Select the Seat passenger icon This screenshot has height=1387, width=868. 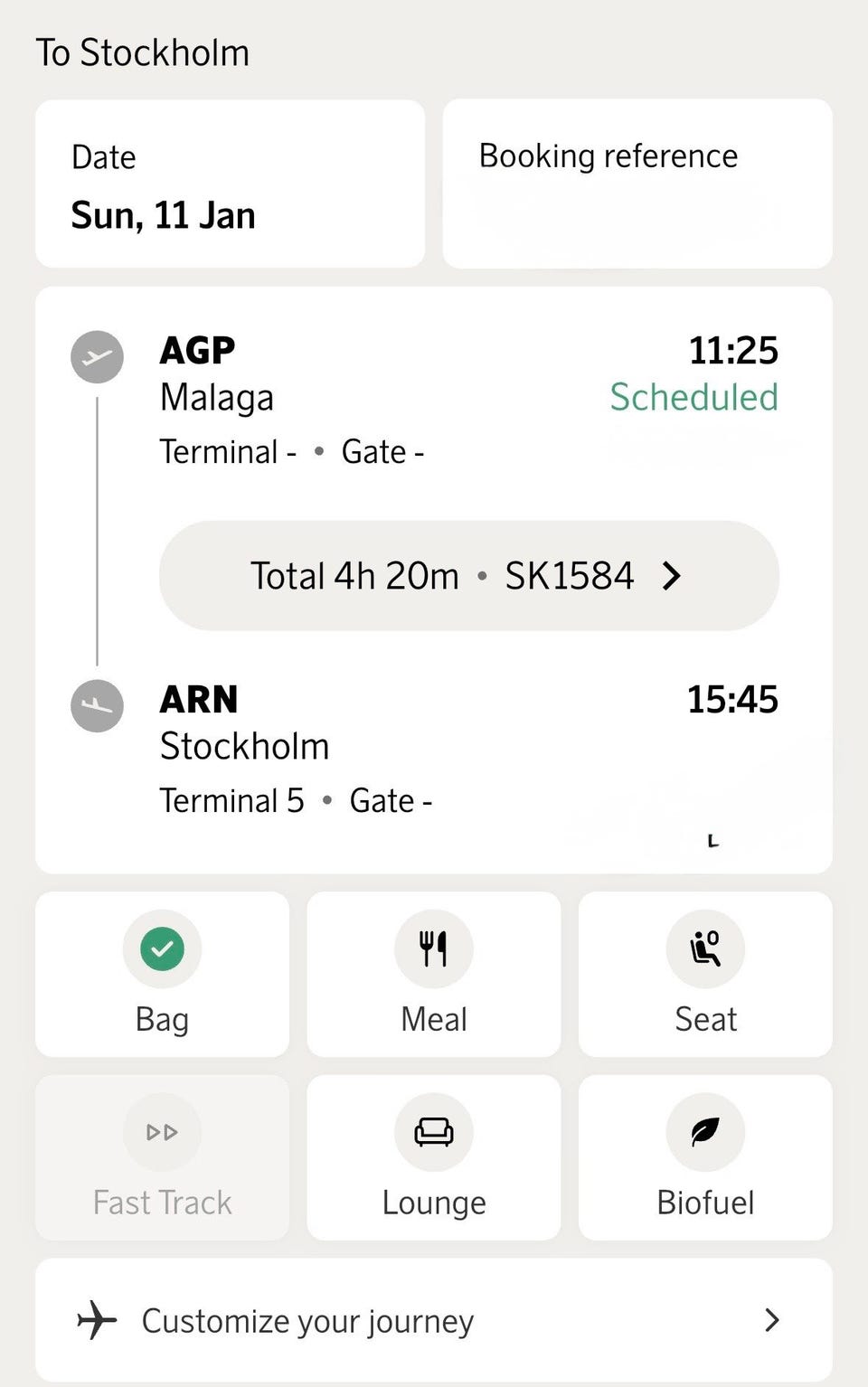point(705,948)
